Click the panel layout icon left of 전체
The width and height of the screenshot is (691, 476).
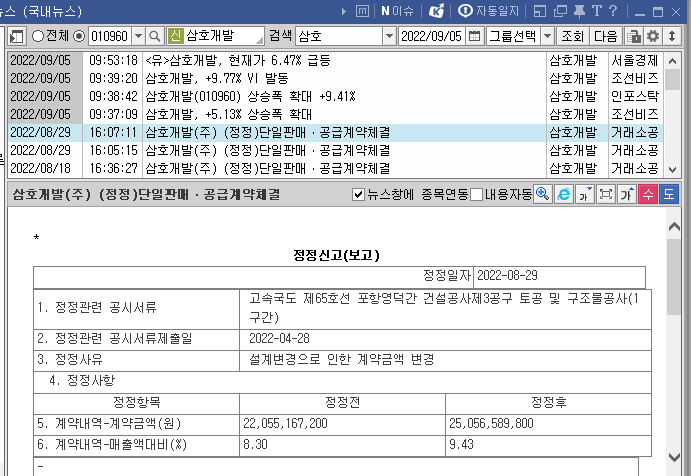click(x=17, y=36)
